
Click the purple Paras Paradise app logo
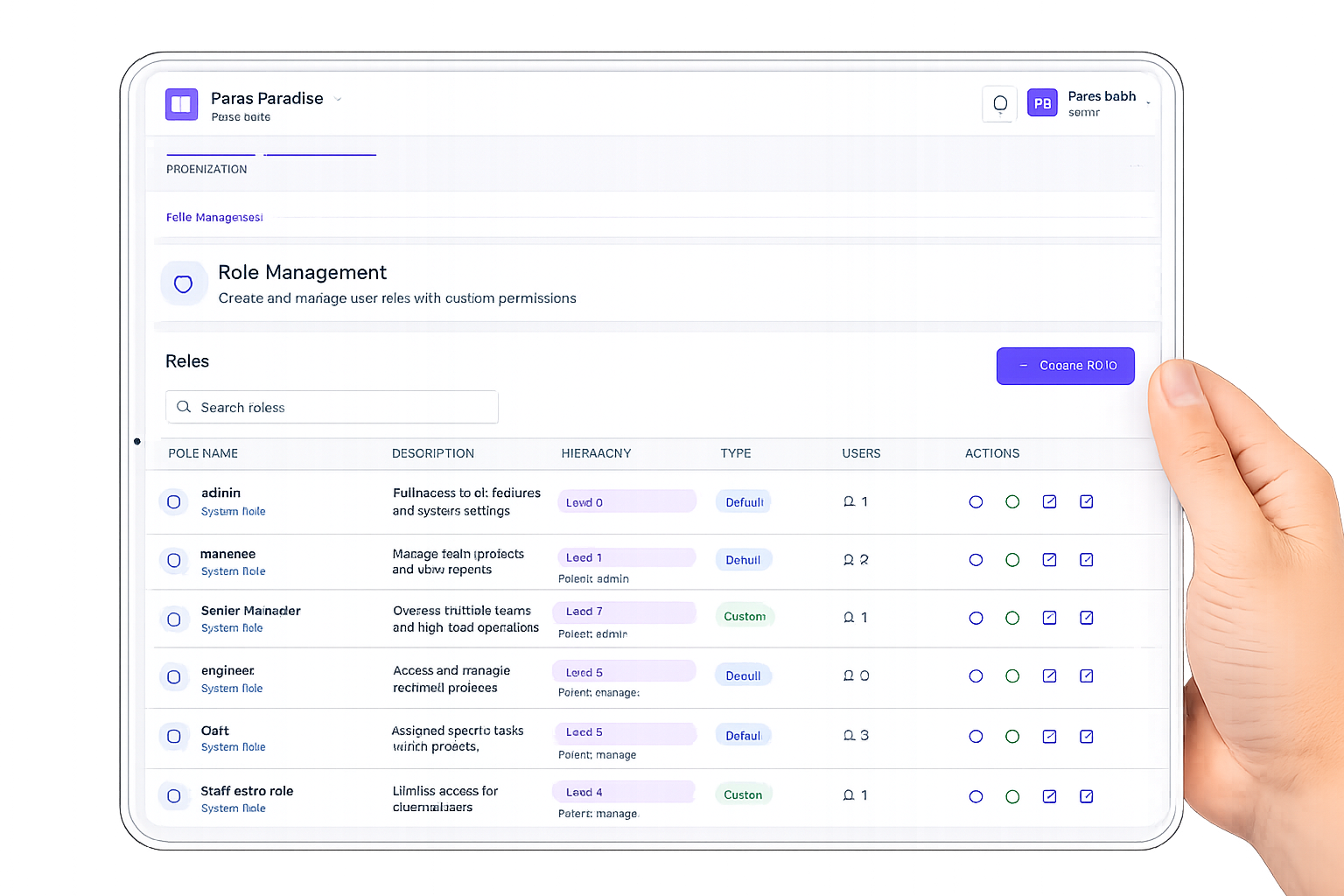181,104
